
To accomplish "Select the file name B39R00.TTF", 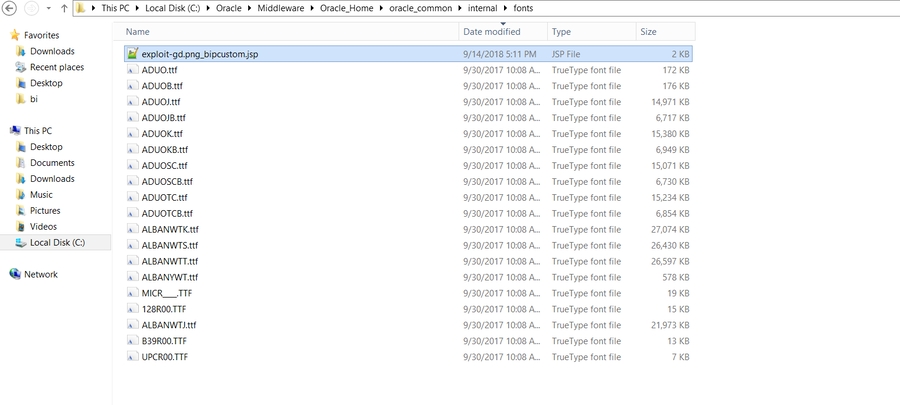I will coord(164,341).
